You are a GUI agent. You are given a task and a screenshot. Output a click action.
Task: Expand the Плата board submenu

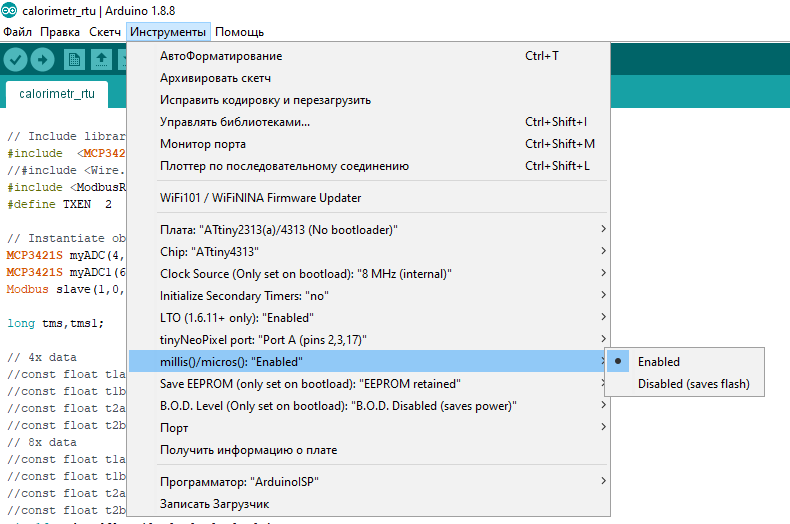pyautogui.click(x=368, y=230)
